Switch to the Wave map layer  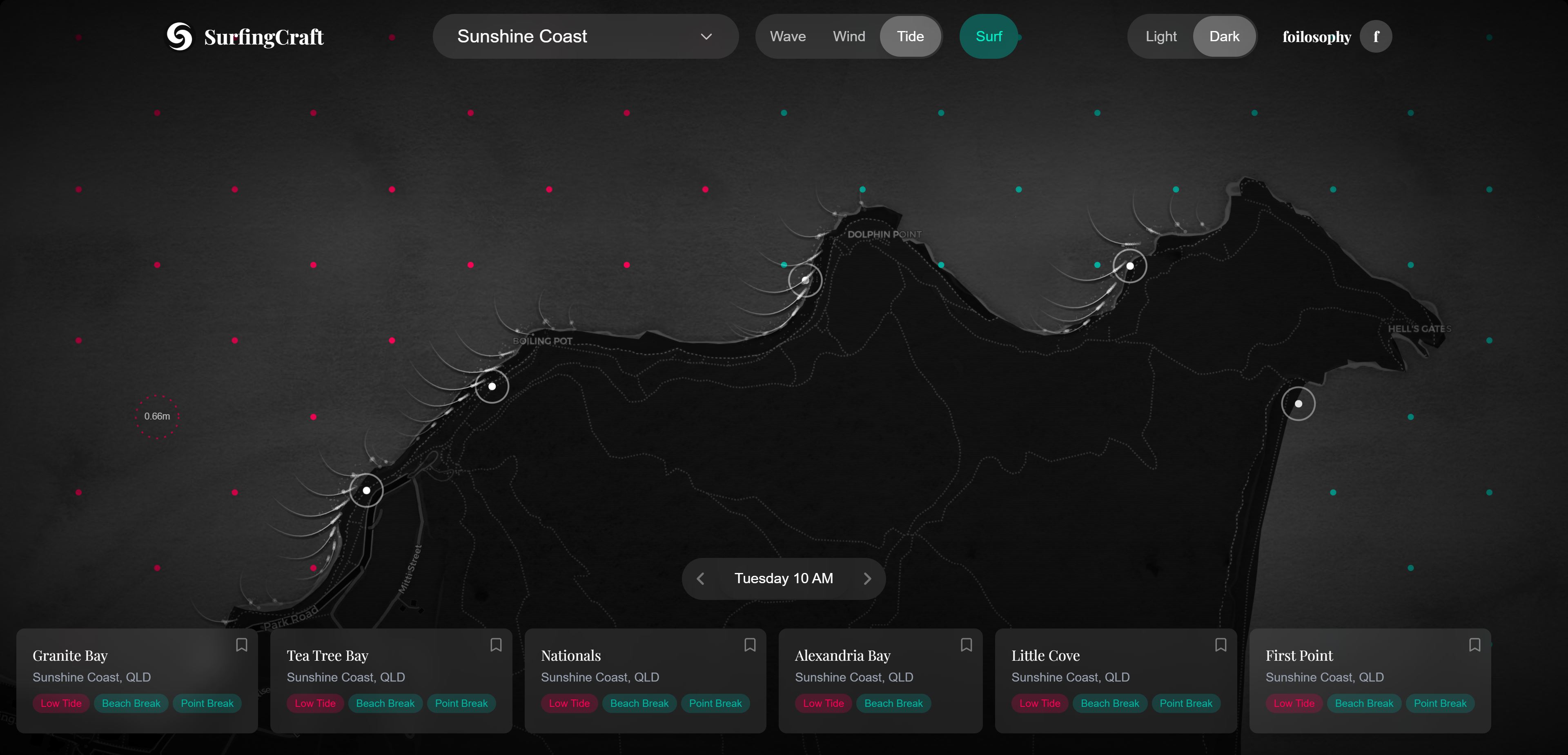click(788, 36)
